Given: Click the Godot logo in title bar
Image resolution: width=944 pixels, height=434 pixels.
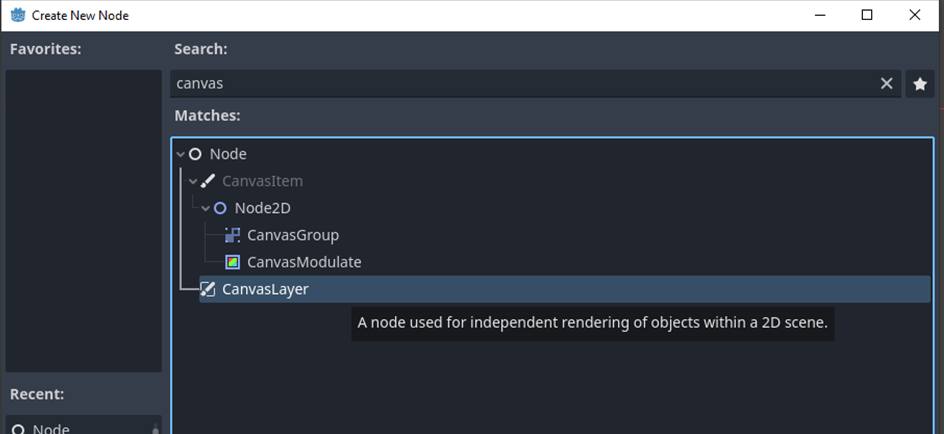Looking at the screenshot, I should (x=18, y=15).
